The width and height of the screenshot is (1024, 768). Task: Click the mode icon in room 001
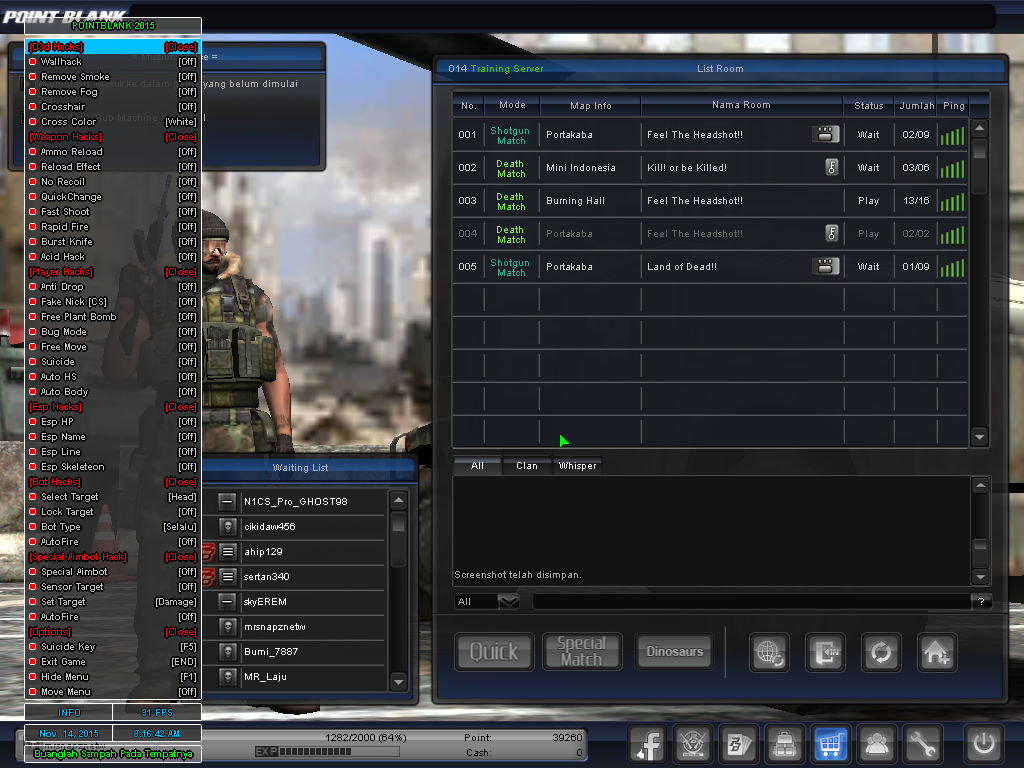click(x=825, y=135)
